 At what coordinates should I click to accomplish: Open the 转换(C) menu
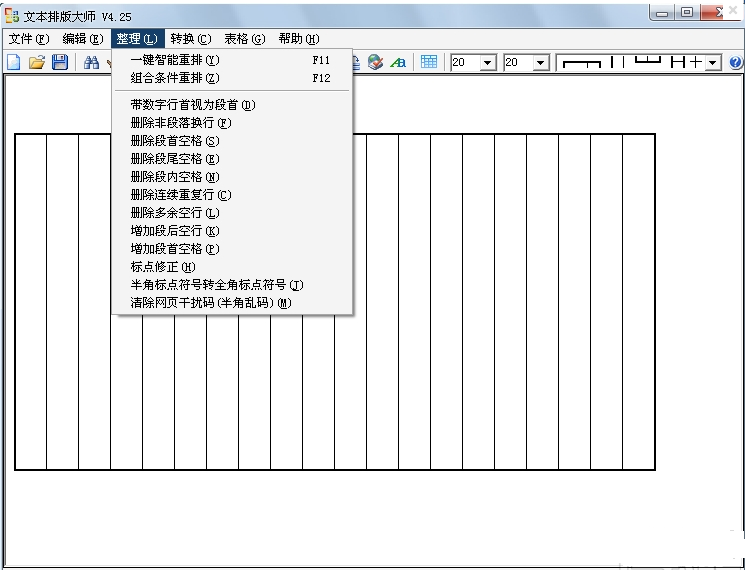coord(191,38)
